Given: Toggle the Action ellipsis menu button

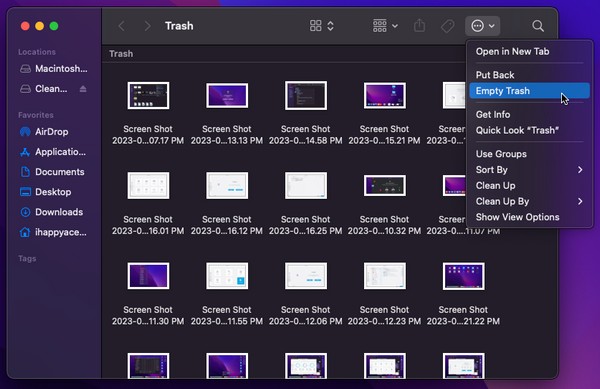Looking at the screenshot, I should [483, 26].
